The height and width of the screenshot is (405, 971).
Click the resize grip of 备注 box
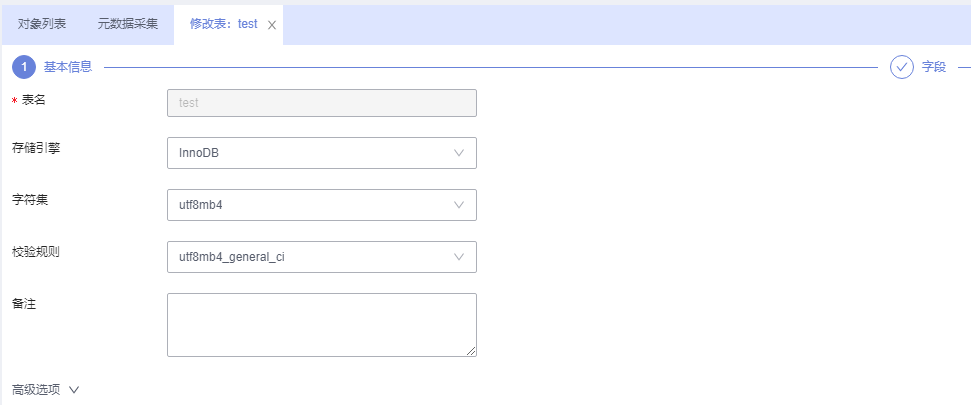(x=471, y=351)
